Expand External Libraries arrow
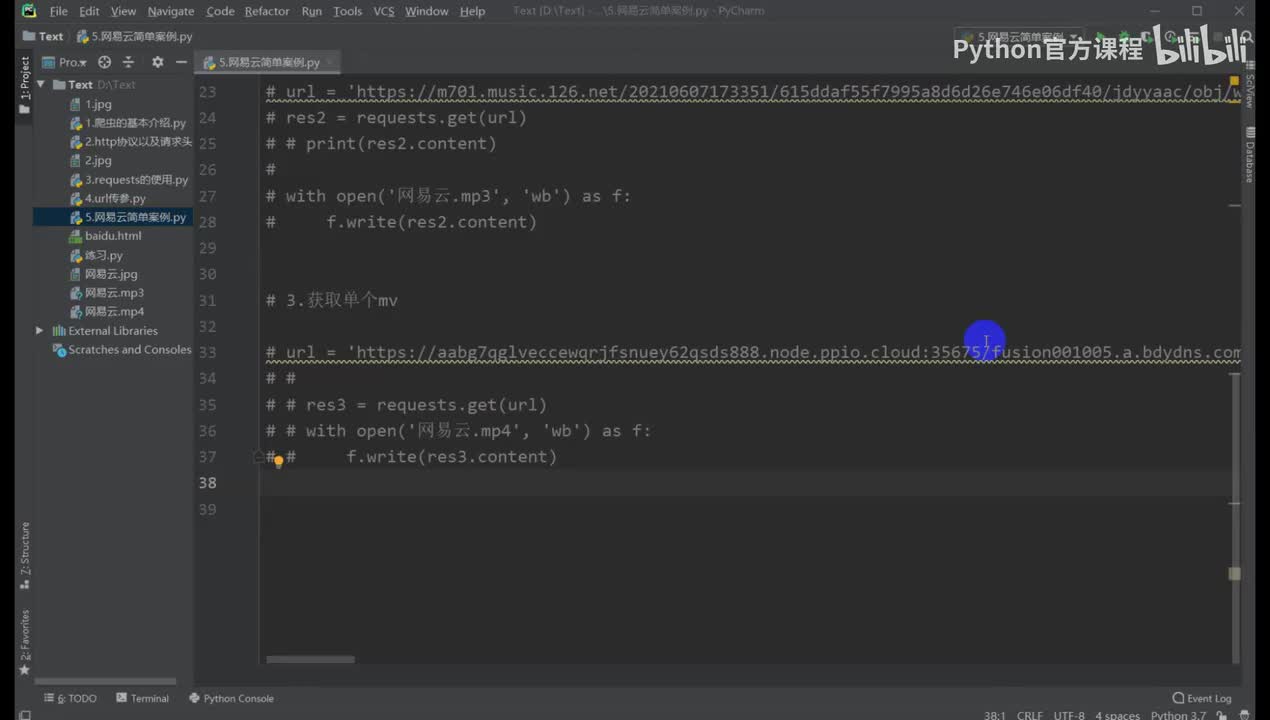 [40, 331]
